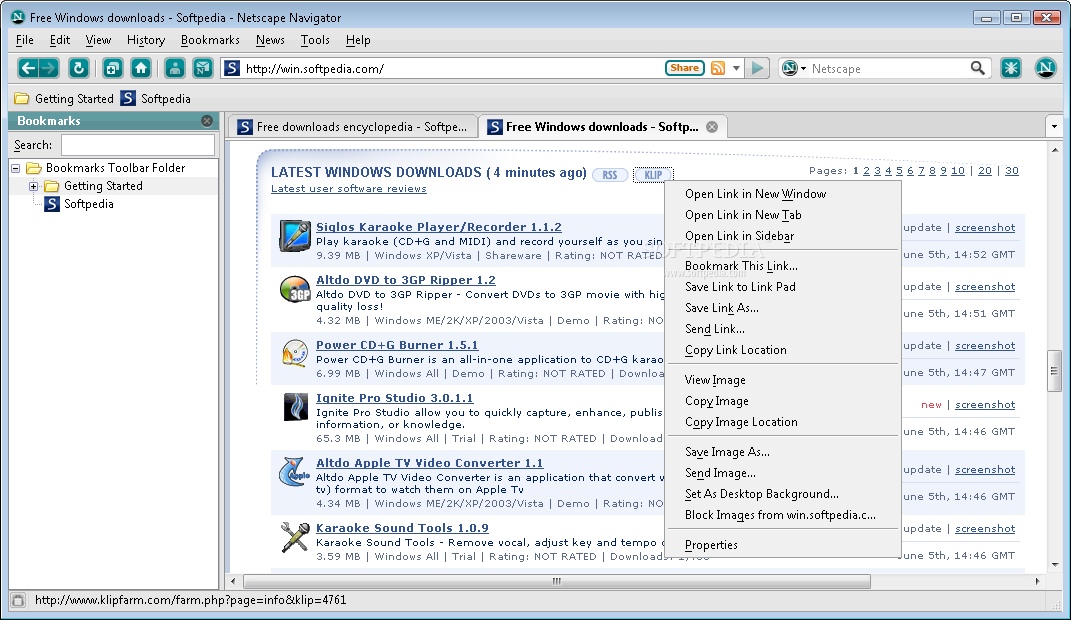The height and width of the screenshot is (620, 1071).
Task: Click the status bar security icon
Action: pyautogui.click(x=18, y=600)
